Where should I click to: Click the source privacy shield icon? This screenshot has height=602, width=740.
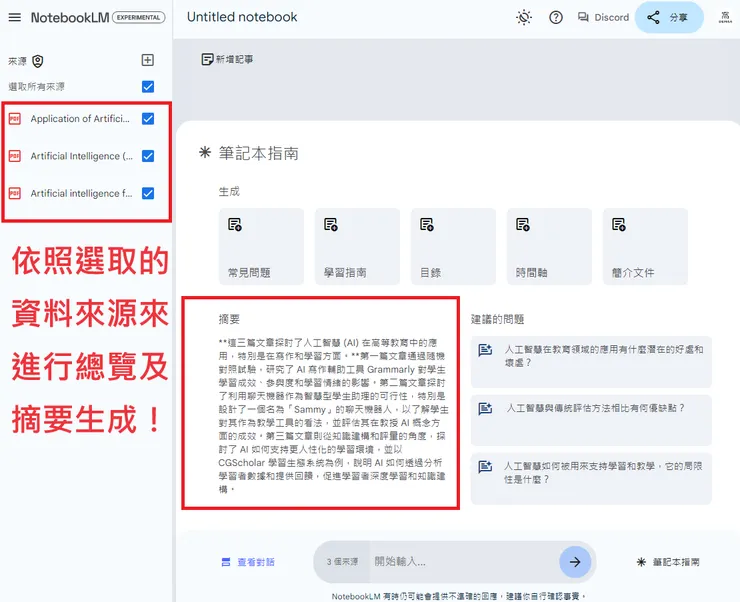(x=38, y=61)
